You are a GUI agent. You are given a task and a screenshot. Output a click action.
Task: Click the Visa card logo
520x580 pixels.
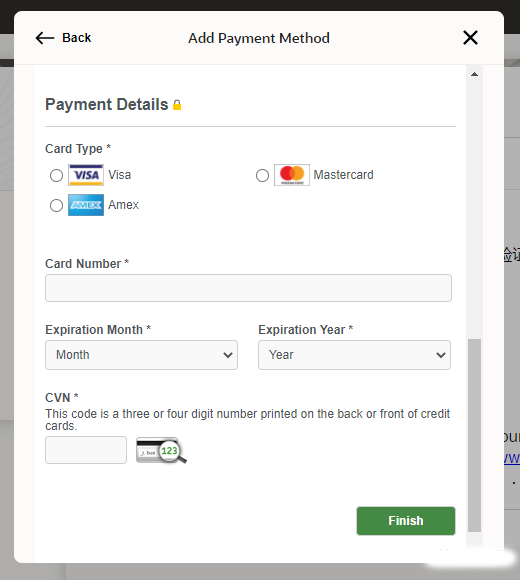[x=86, y=175]
